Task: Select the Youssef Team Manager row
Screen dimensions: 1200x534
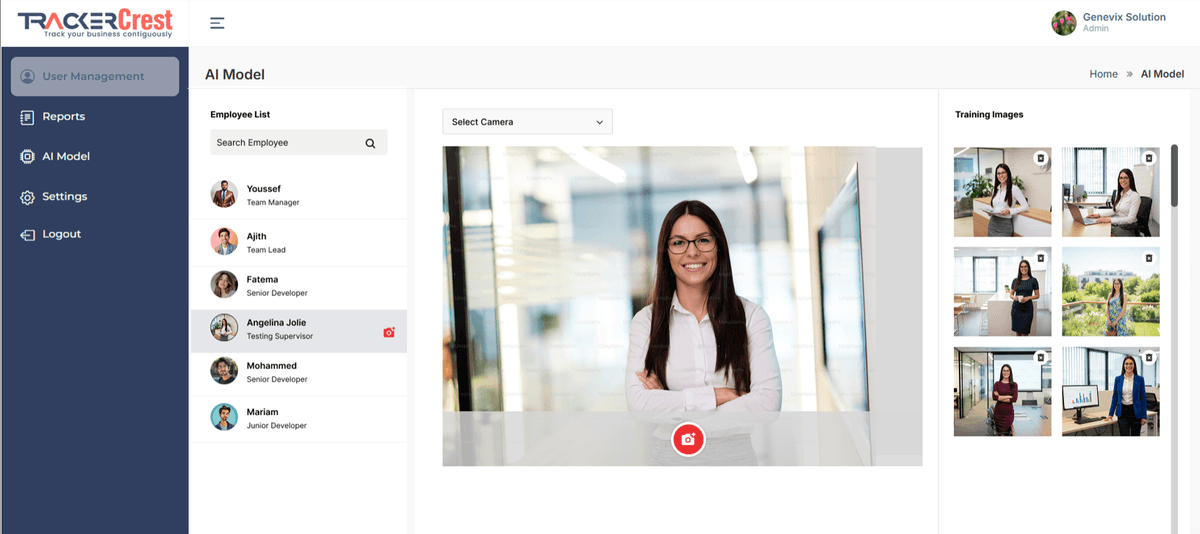Action: [x=299, y=195]
